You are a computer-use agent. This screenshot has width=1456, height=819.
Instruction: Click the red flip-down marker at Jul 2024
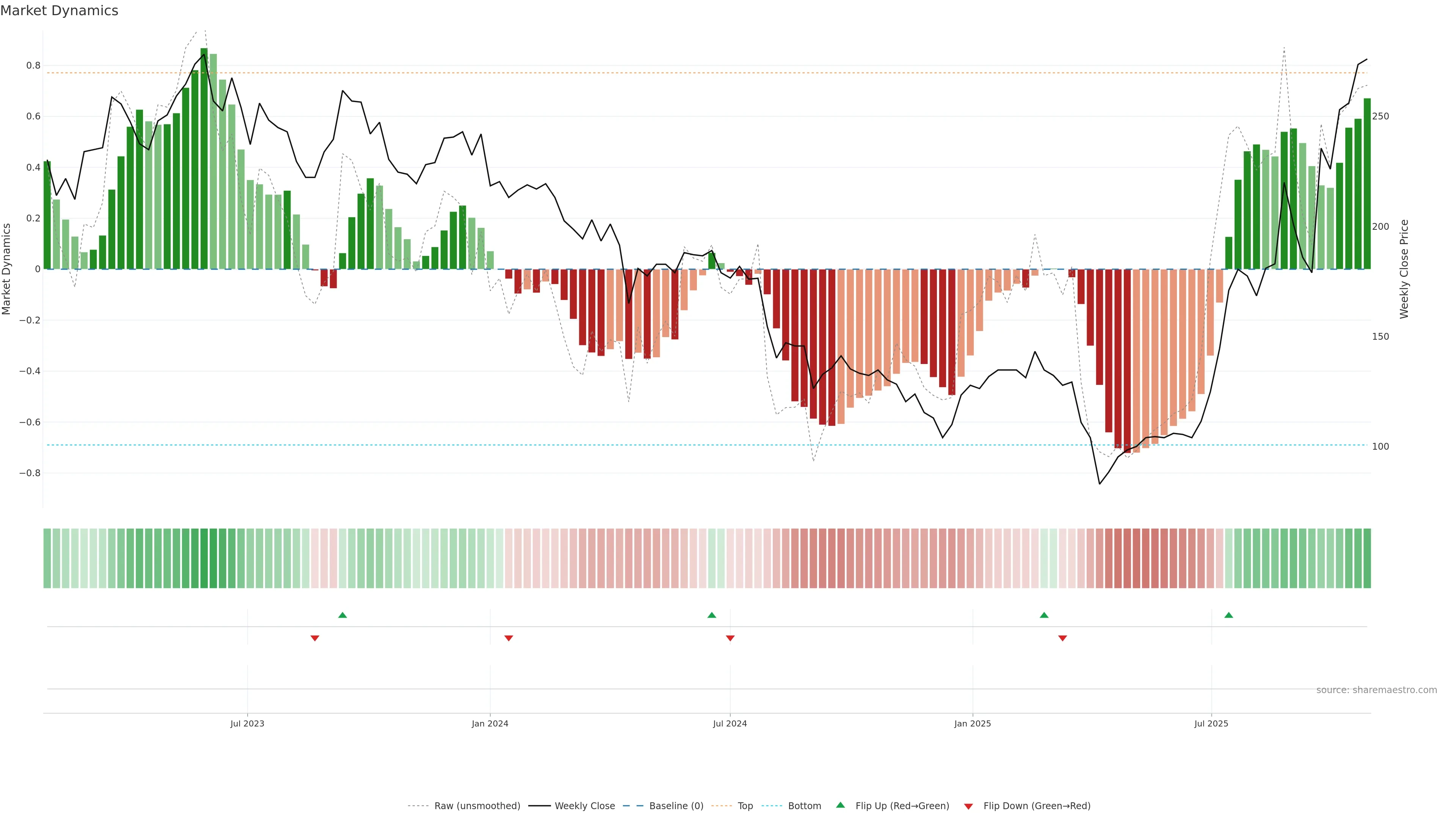(730, 638)
